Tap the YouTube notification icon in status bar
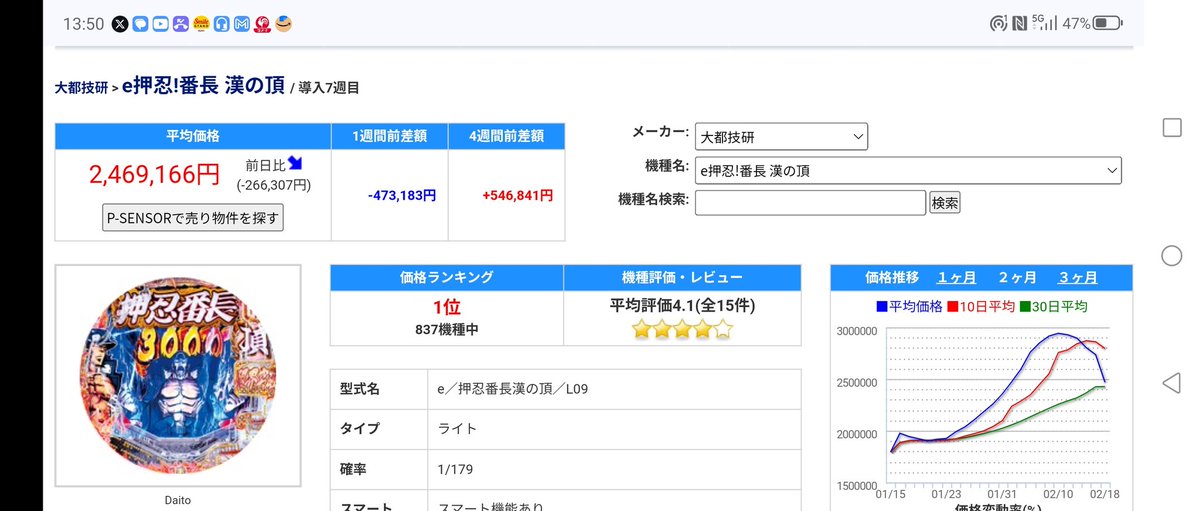Screen dimensions: 1200x511 coord(161,24)
